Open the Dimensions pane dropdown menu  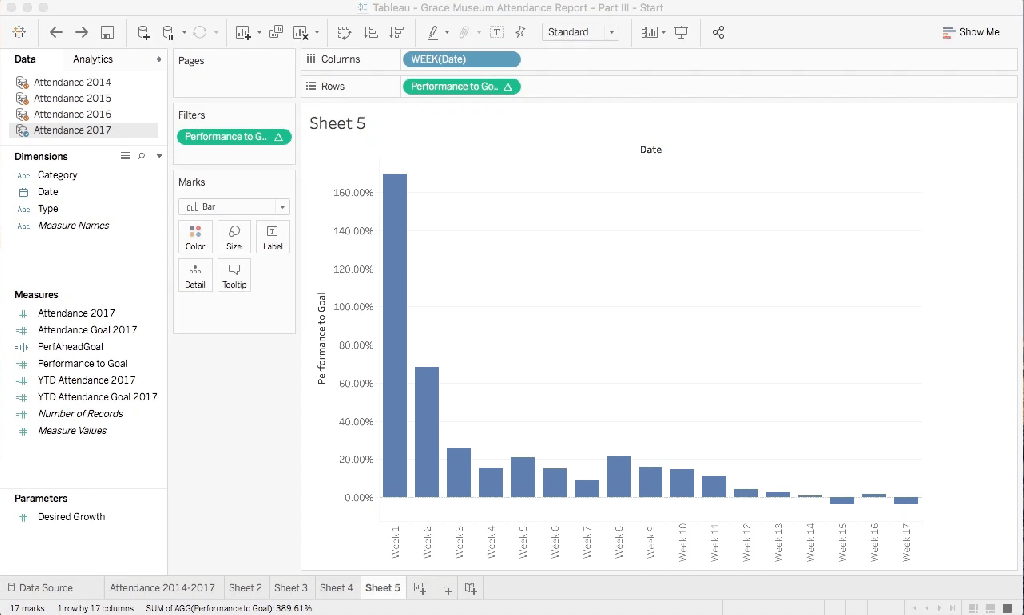159,156
